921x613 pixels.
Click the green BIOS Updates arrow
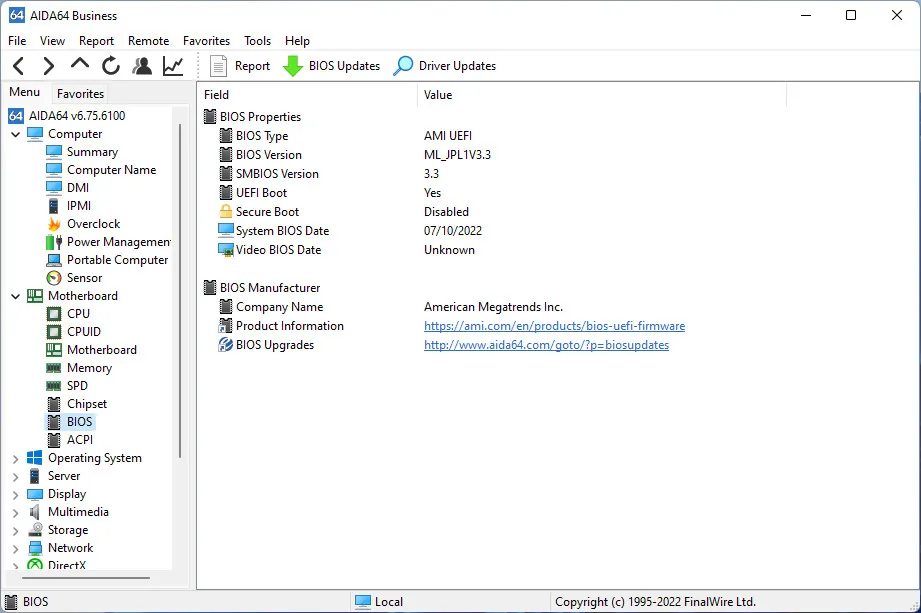point(293,66)
